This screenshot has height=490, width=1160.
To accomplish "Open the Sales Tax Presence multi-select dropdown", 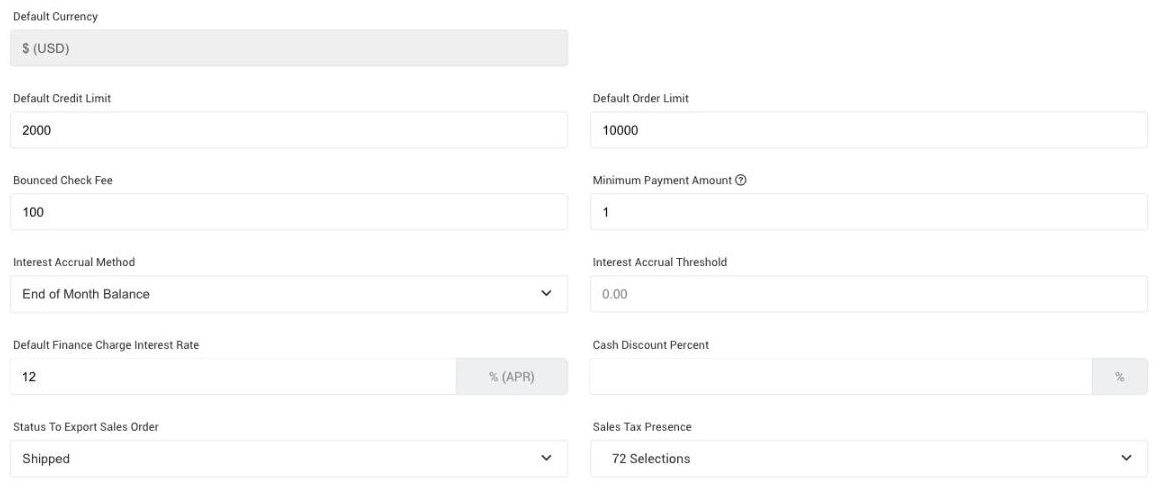I will point(869,459).
